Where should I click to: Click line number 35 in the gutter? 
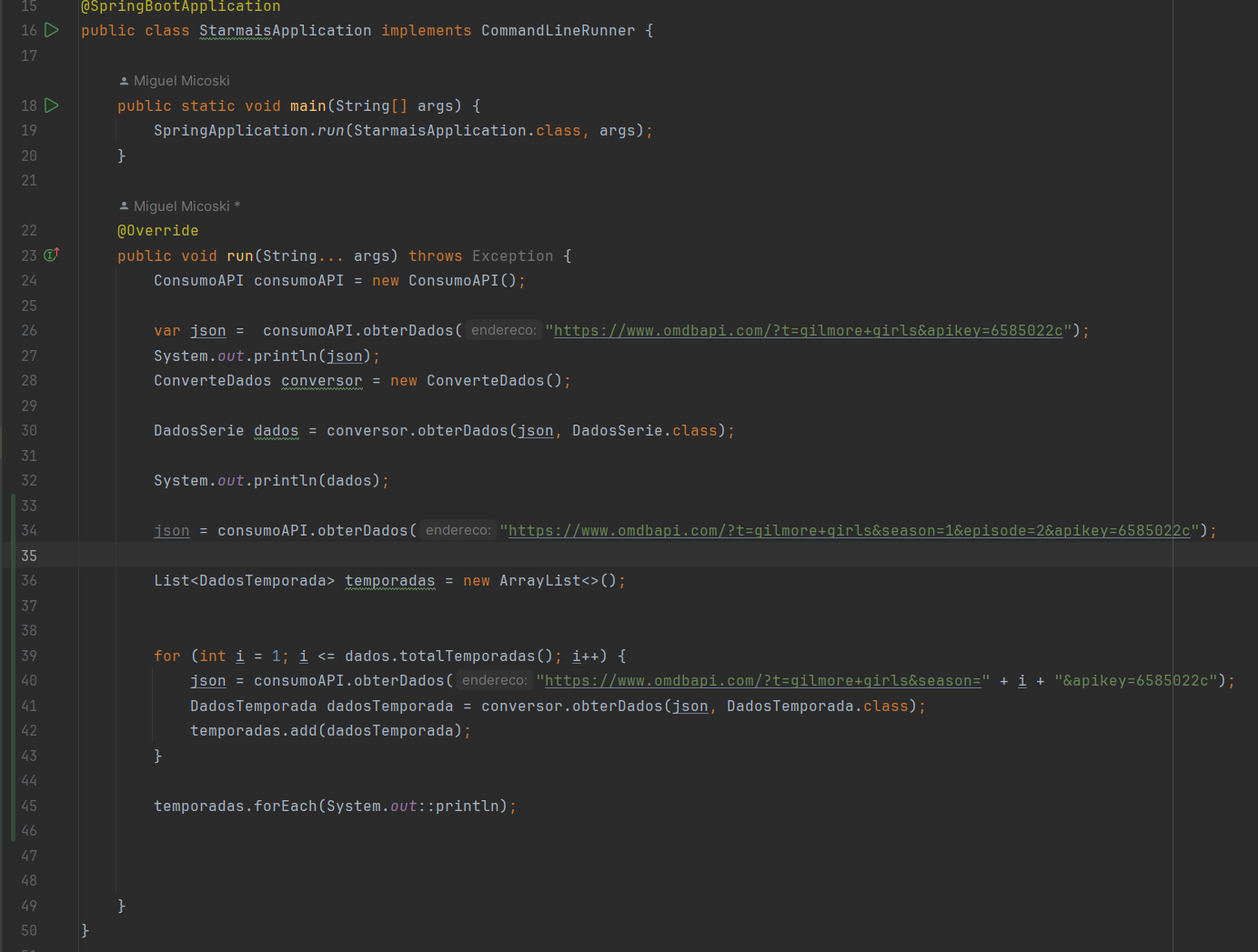29,556
